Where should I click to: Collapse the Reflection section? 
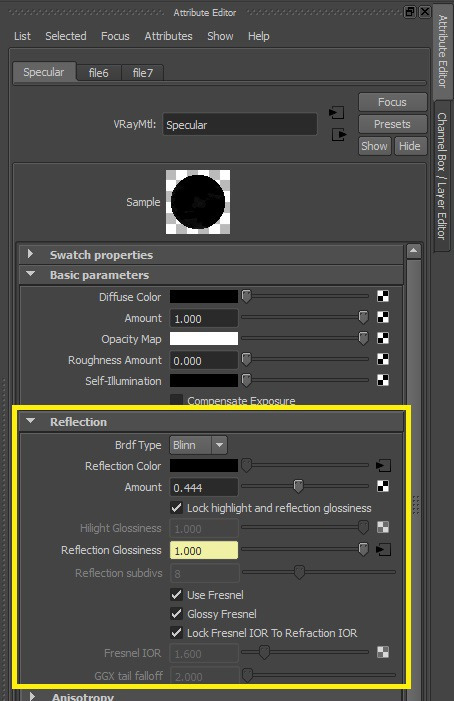click(30, 421)
